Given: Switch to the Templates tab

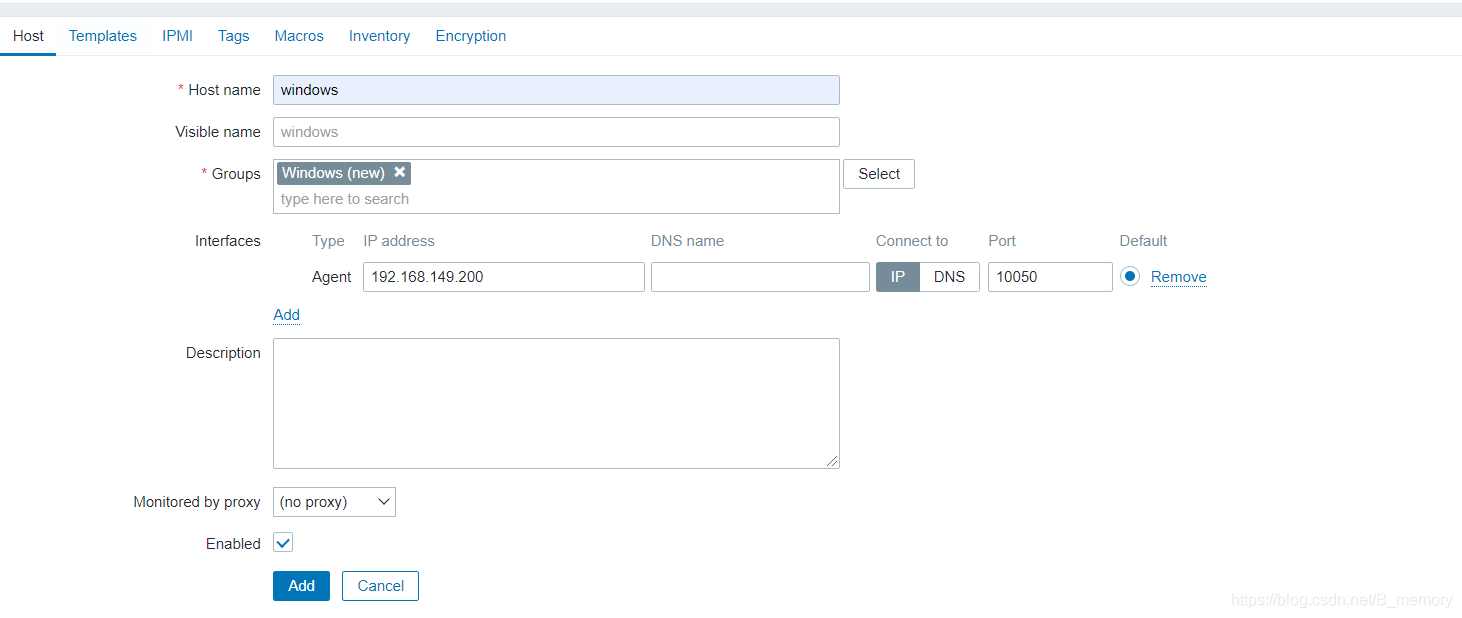Looking at the screenshot, I should pos(103,36).
